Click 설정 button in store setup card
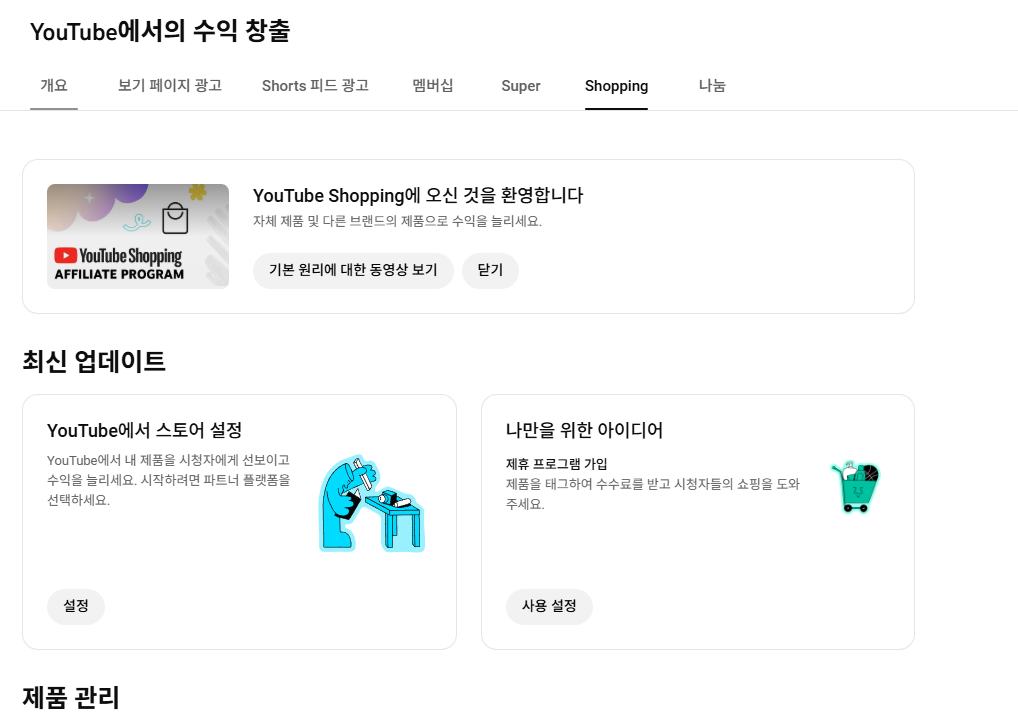 tap(76, 607)
